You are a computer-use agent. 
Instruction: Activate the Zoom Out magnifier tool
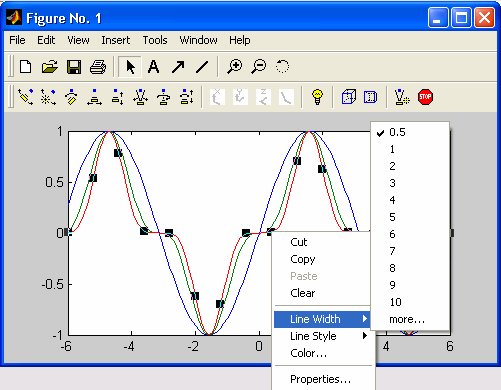tap(259, 66)
